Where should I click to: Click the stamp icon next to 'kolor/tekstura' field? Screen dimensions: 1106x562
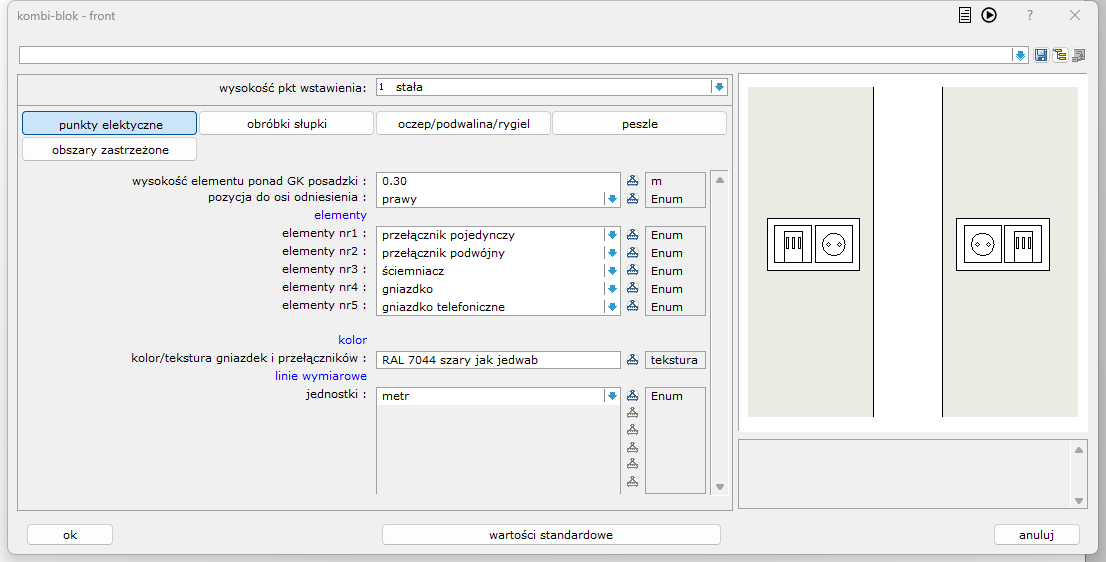pos(632,360)
